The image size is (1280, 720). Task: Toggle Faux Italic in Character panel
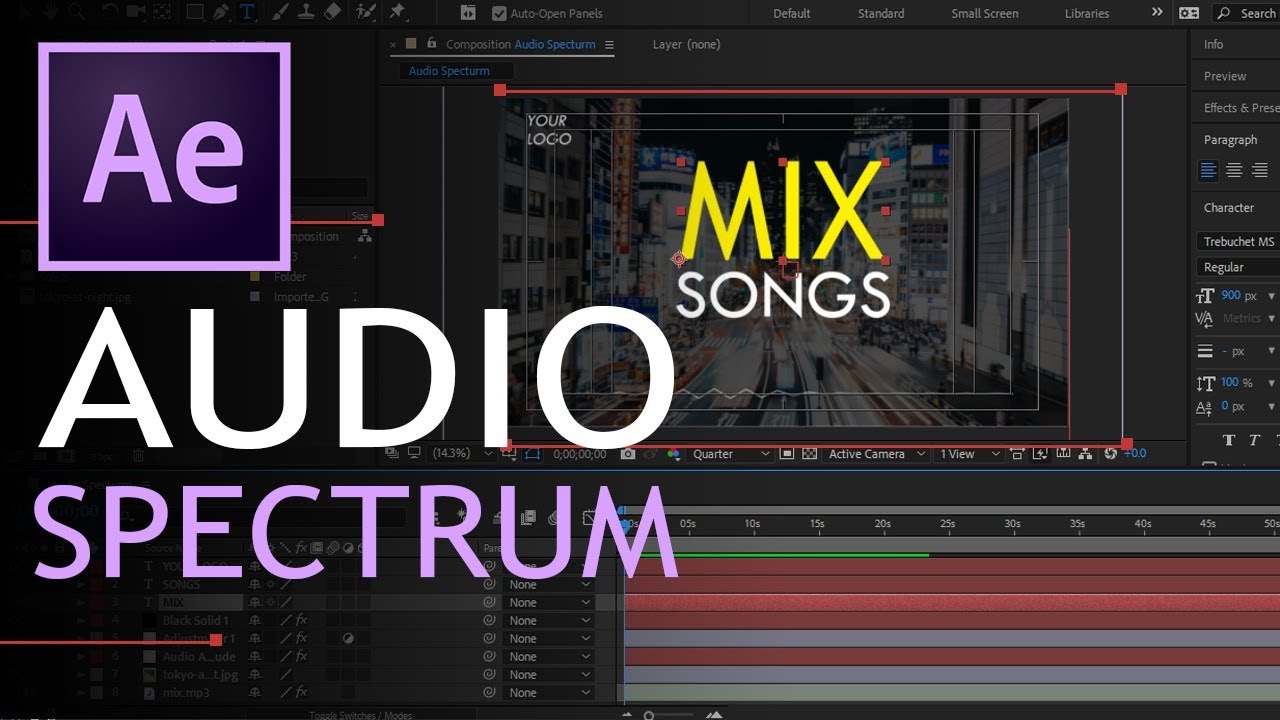1254,440
